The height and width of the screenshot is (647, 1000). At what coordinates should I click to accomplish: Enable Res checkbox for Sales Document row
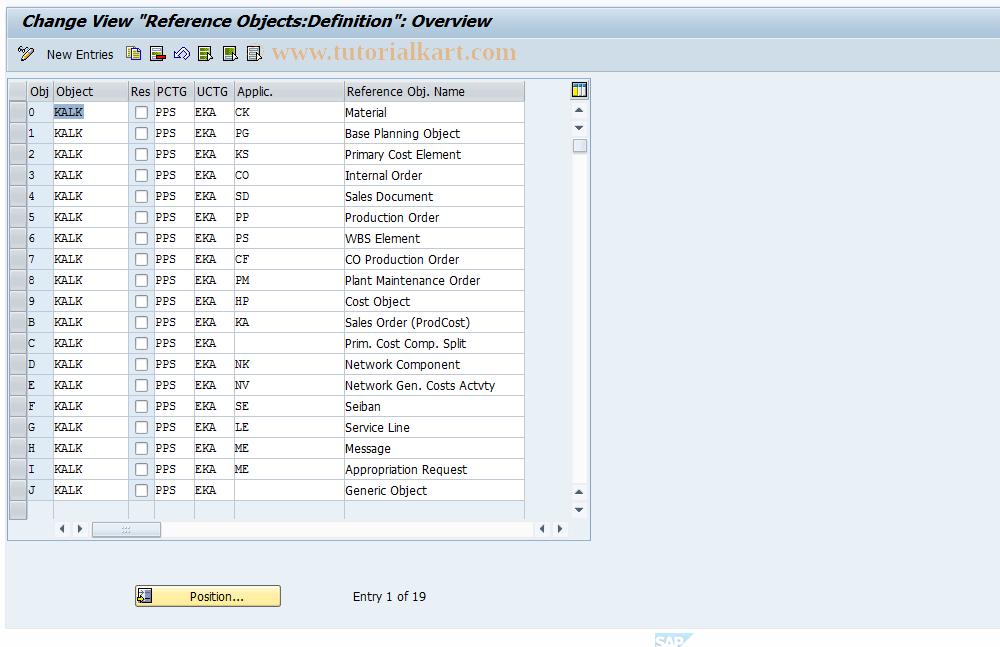141,197
